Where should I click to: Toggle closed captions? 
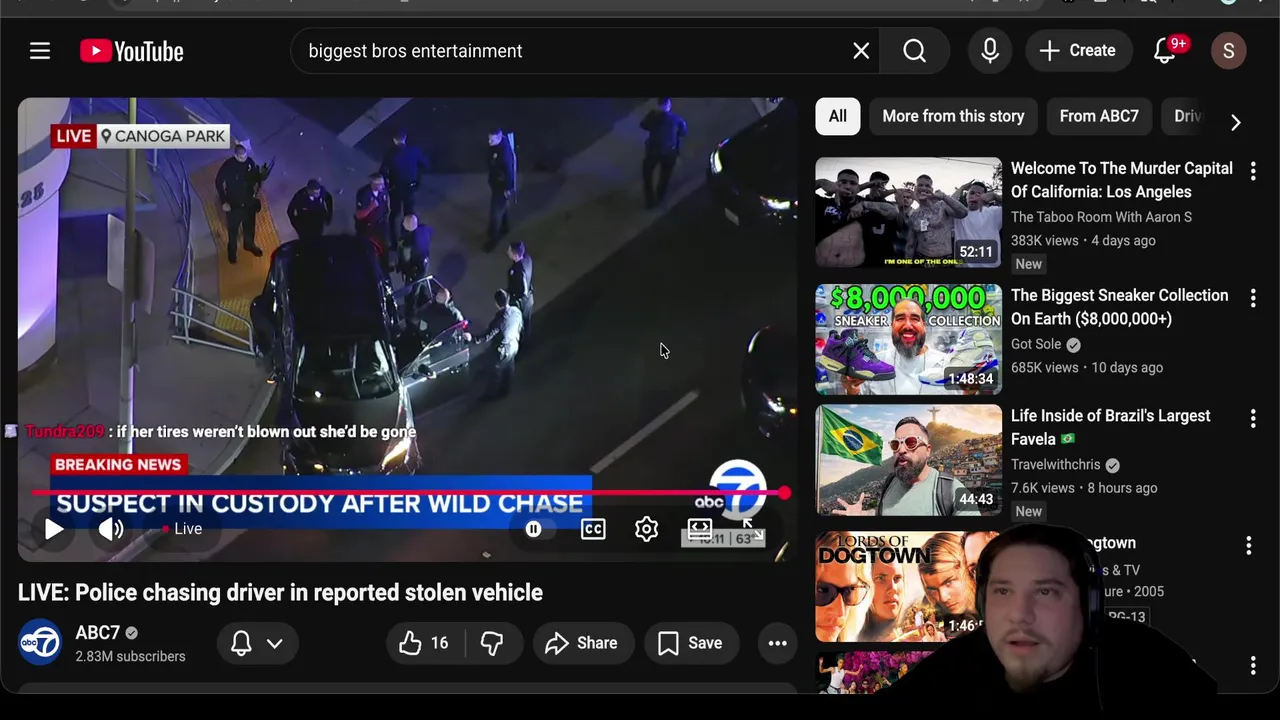coord(593,529)
